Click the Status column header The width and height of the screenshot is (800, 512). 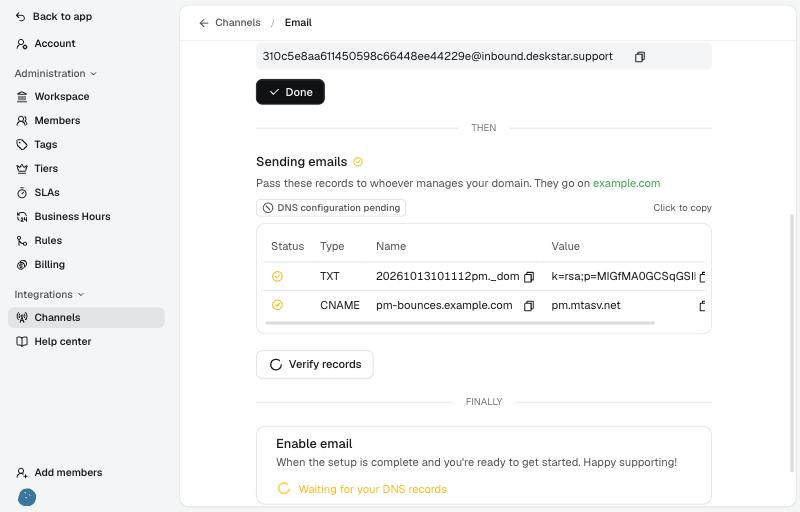pos(287,246)
